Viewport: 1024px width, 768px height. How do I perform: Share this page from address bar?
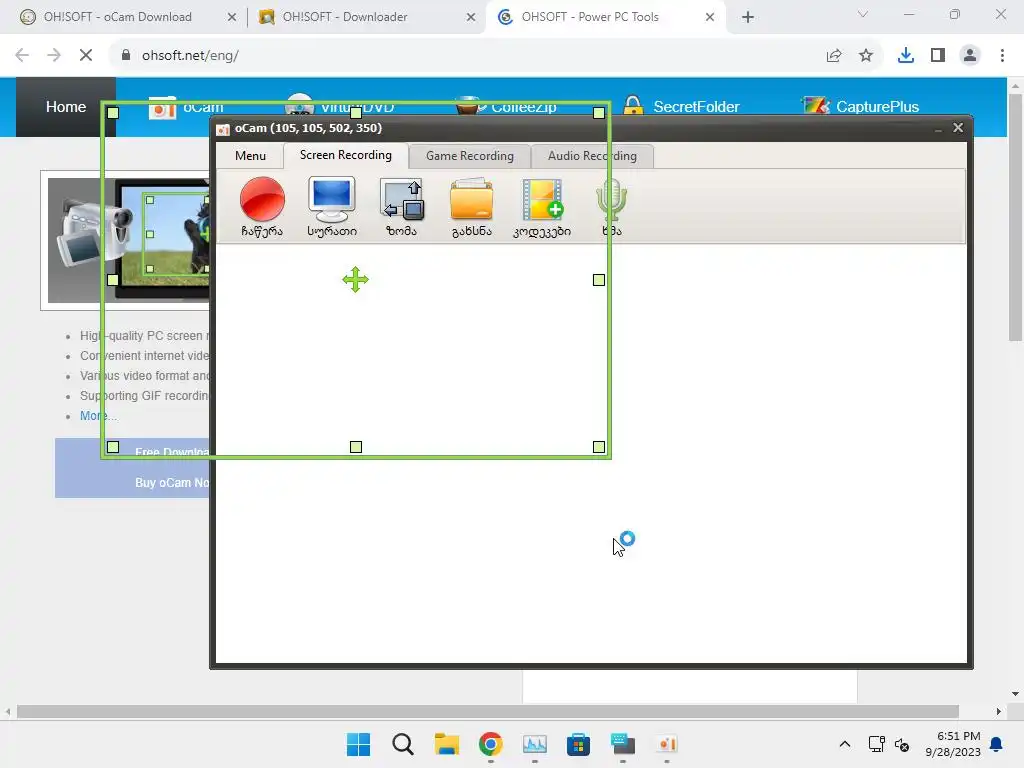[834, 56]
